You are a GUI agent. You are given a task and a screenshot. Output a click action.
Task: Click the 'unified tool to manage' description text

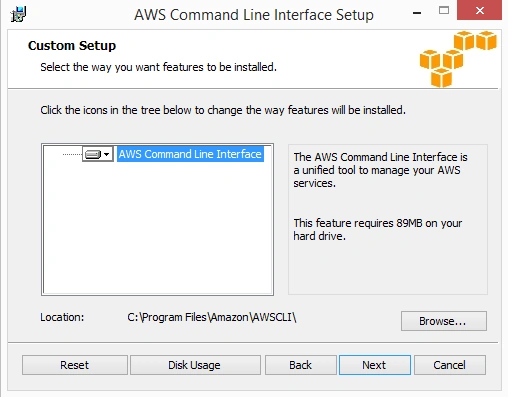click(x=380, y=170)
